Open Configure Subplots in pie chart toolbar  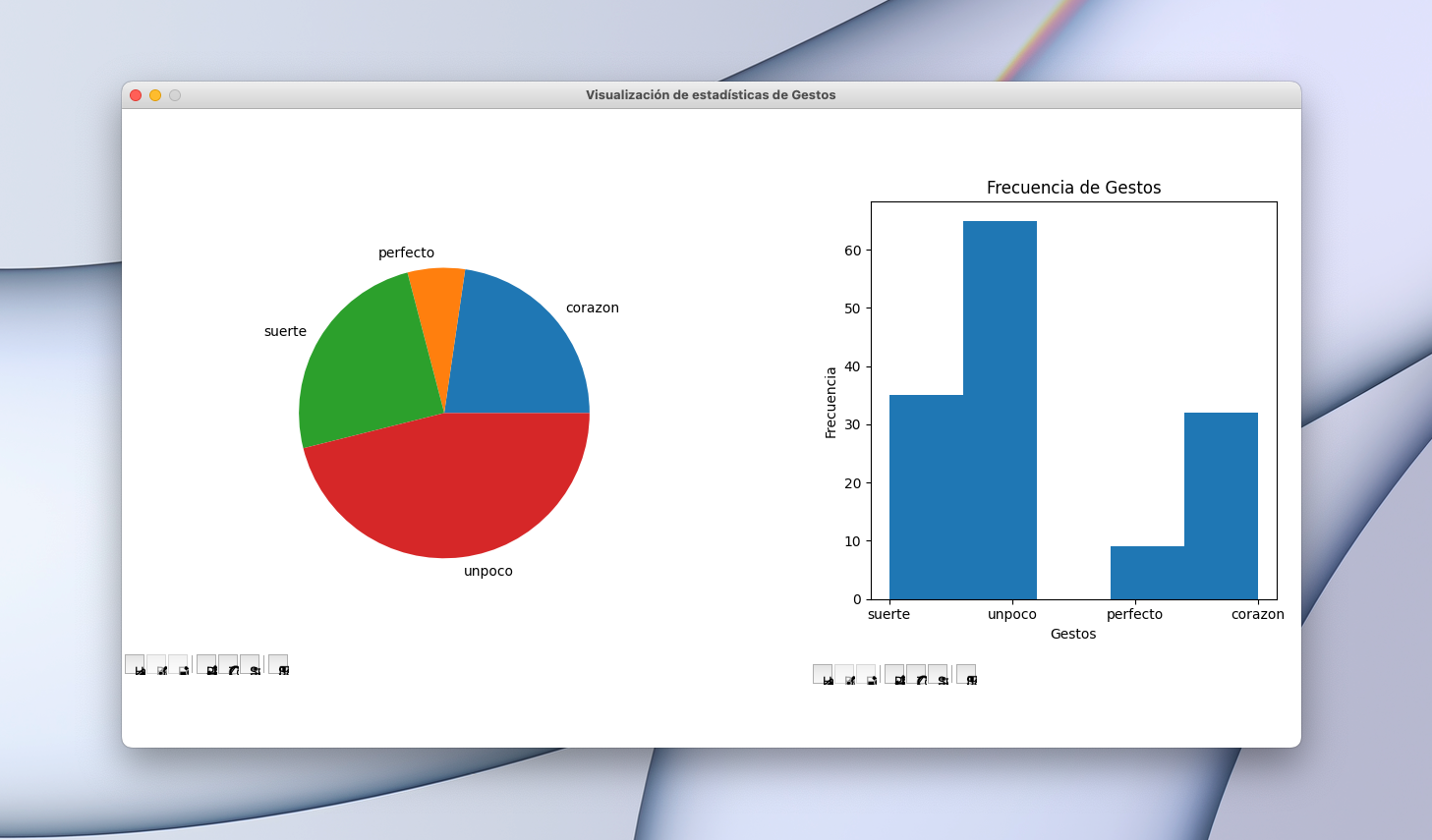tap(250, 664)
